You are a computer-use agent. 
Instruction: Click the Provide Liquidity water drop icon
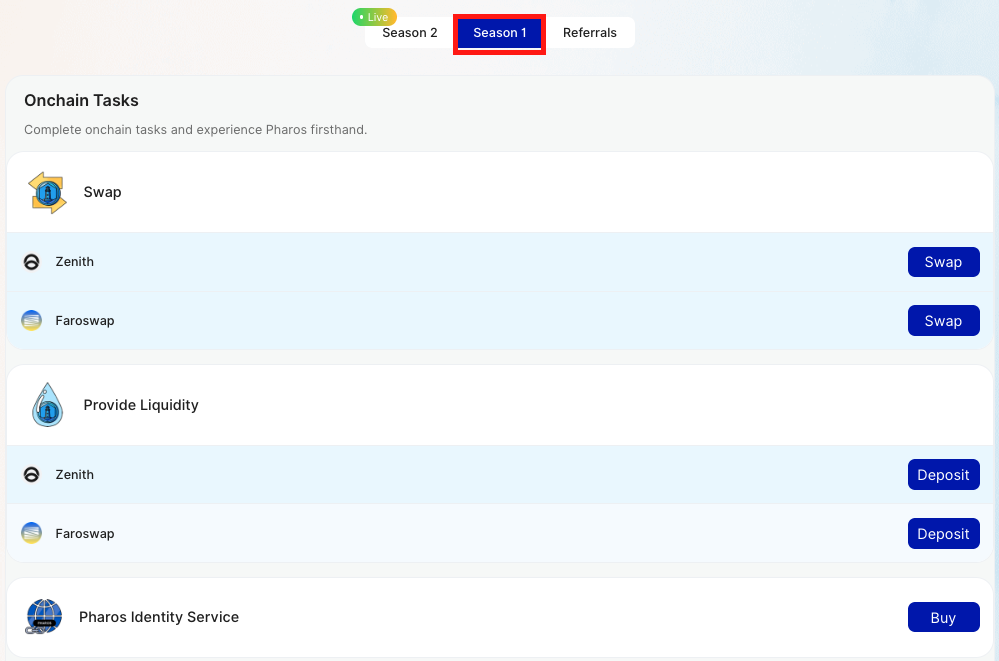click(x=47, y=405)
